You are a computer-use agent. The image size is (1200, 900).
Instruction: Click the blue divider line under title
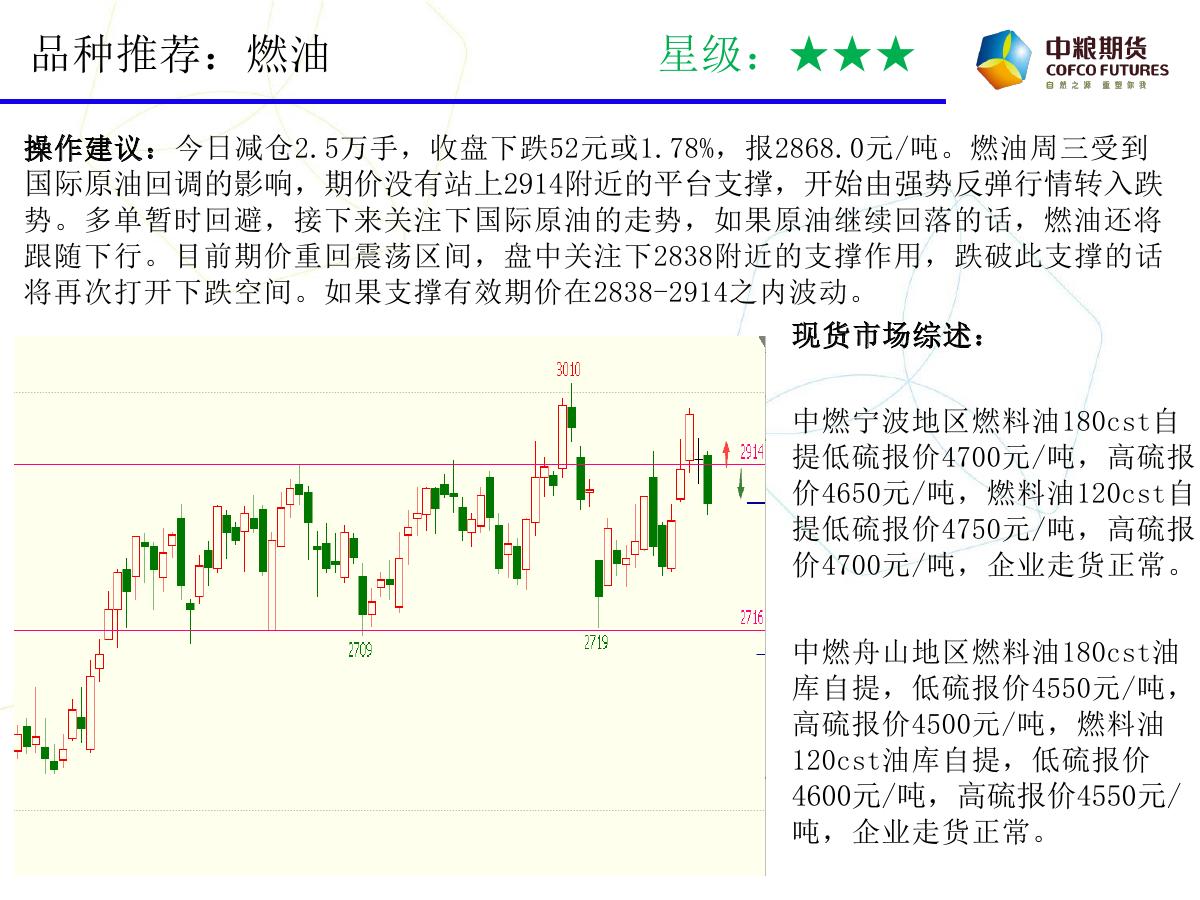click(x=472, y=101)
